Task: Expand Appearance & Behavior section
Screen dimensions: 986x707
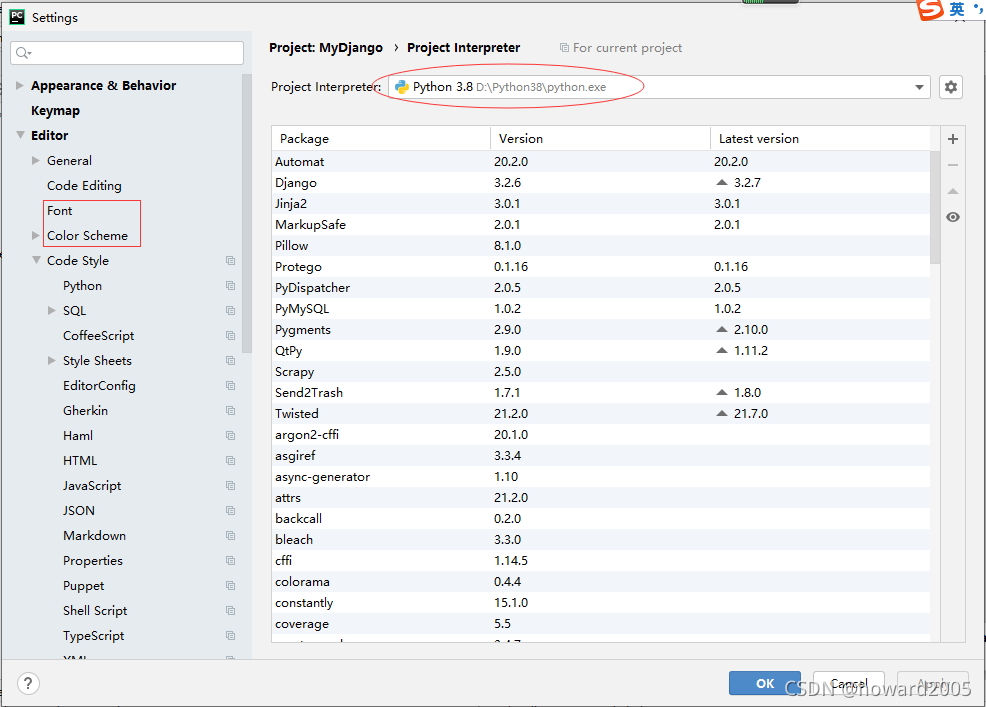Action: (x=19, y=86)
